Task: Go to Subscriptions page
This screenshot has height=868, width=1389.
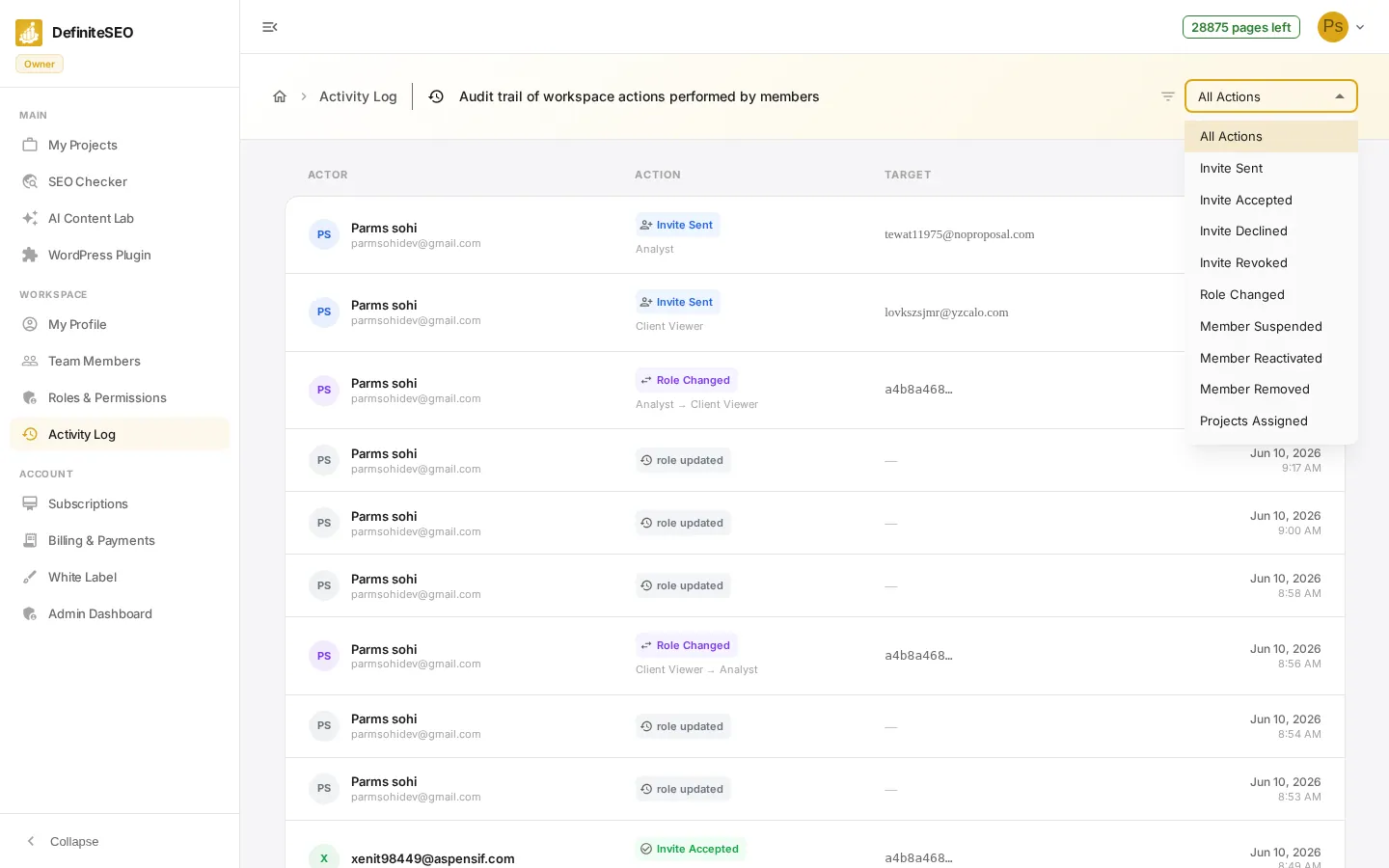Action: click(x=120, y=503)
